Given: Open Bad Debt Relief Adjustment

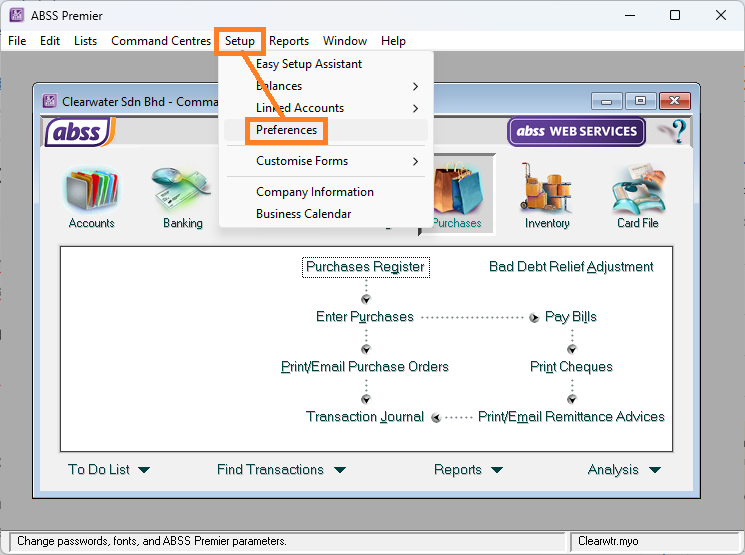Looking at the screenshot, I should coord(571,267).
